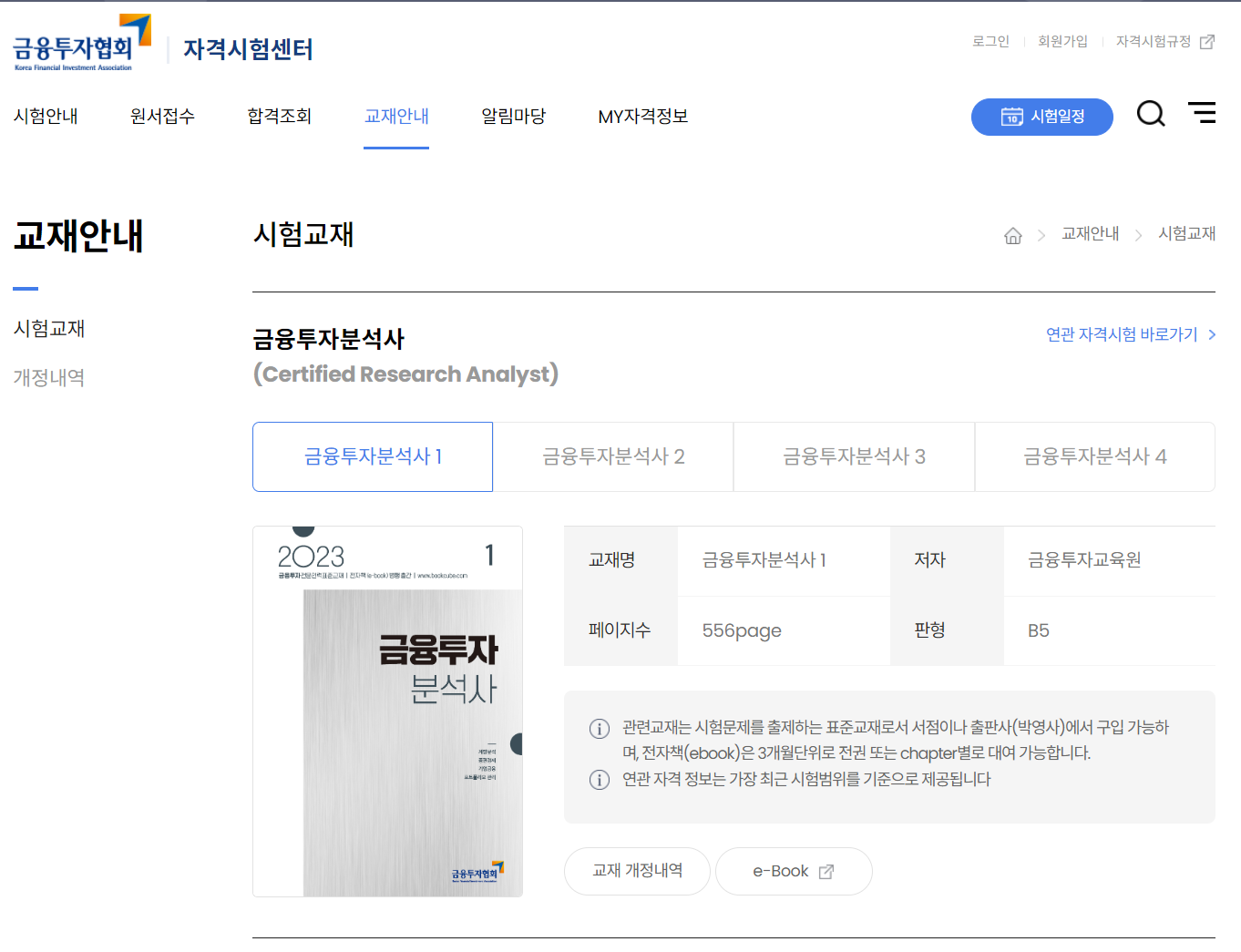Open 시험안내 menu
The image size is (1241, 952).
46,117
